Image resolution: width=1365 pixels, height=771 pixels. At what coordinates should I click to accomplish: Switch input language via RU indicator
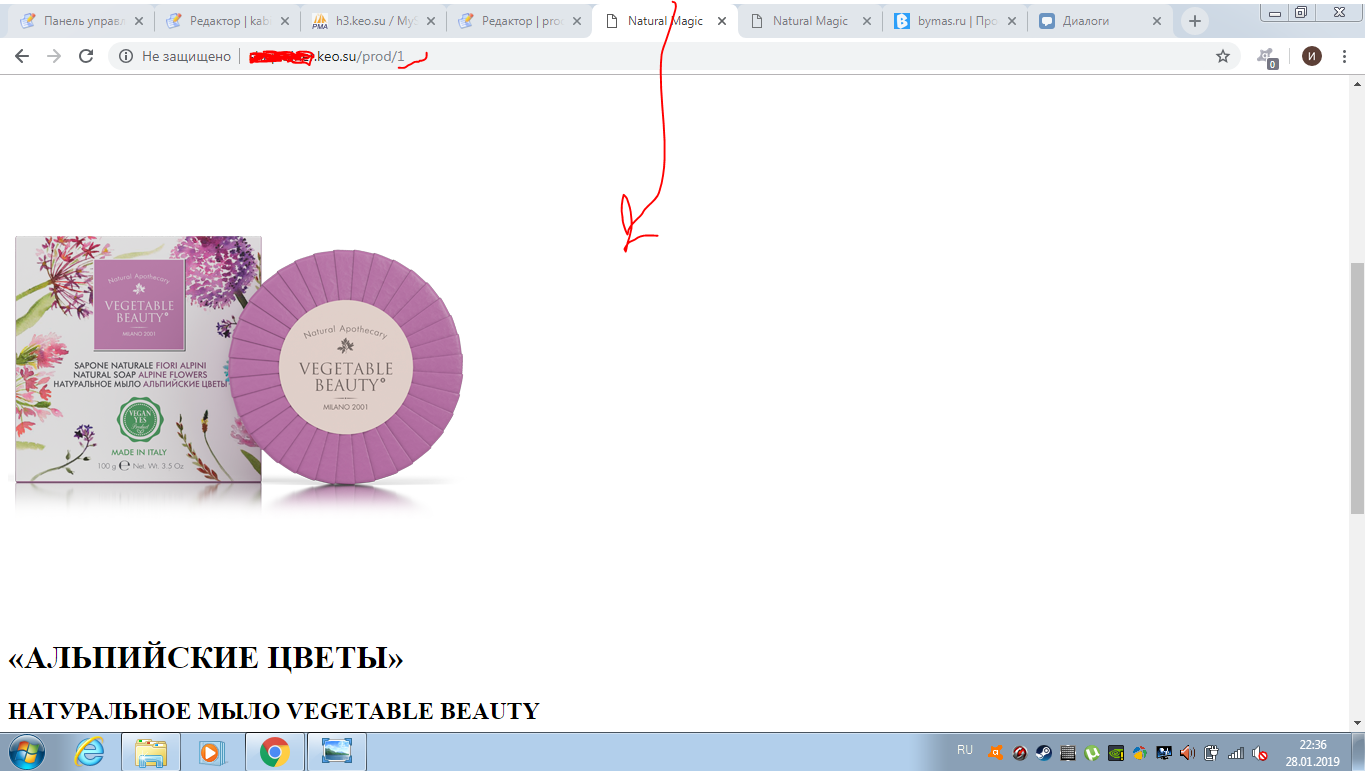click(964, 750)
